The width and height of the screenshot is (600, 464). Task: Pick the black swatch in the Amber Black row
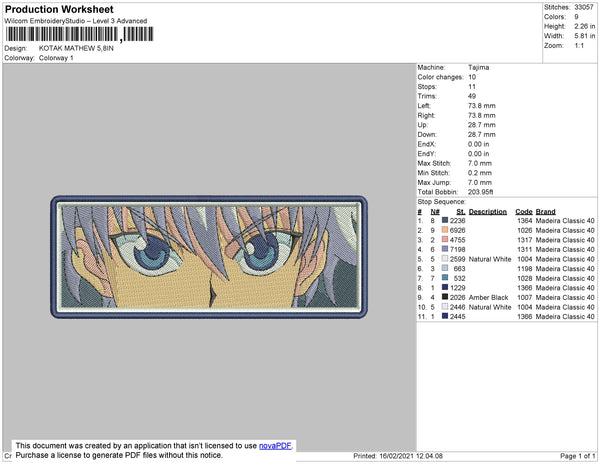[445, 297]
